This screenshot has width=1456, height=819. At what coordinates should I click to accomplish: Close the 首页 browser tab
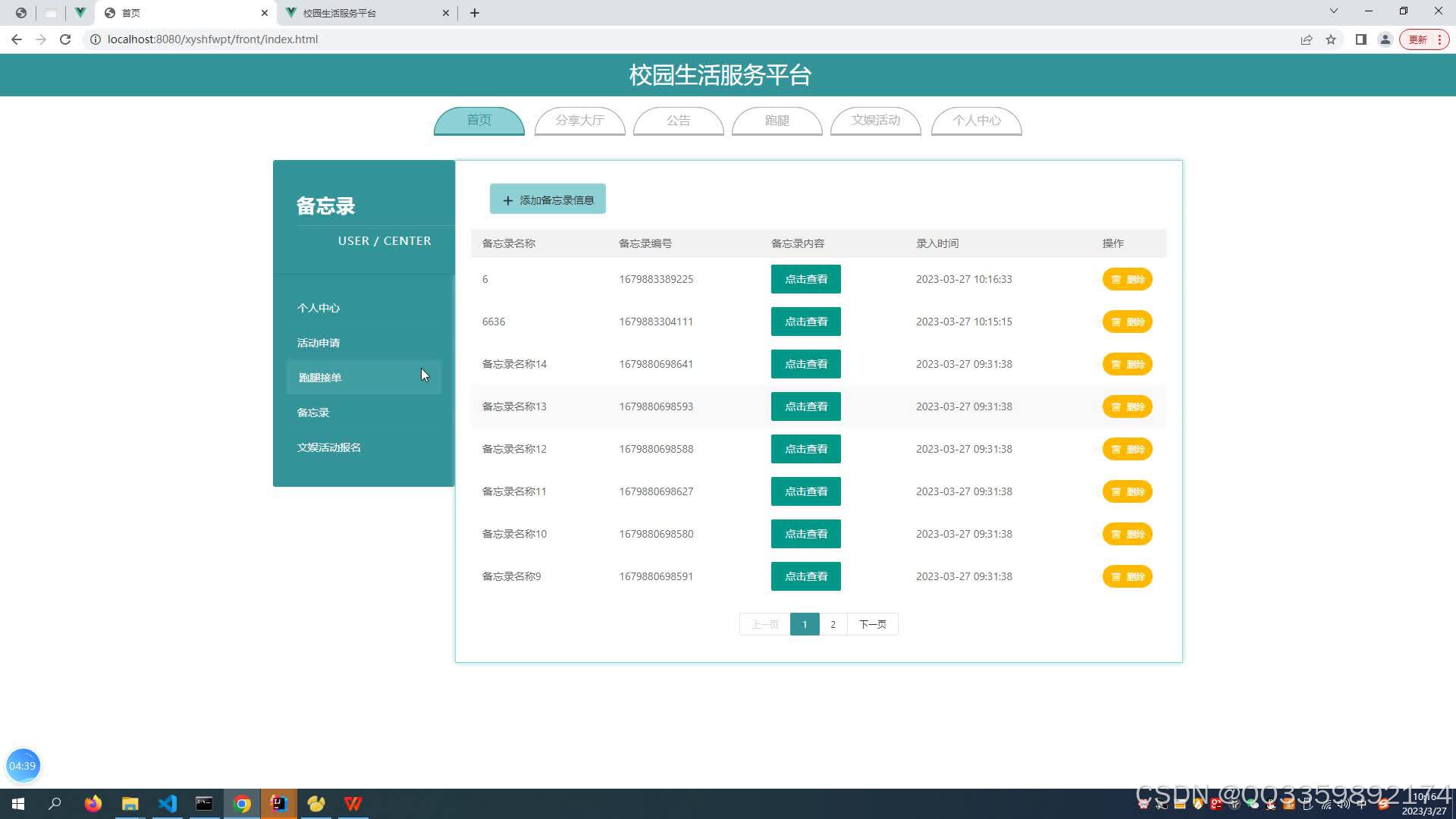pyautogui.click(x=265, y=13)
